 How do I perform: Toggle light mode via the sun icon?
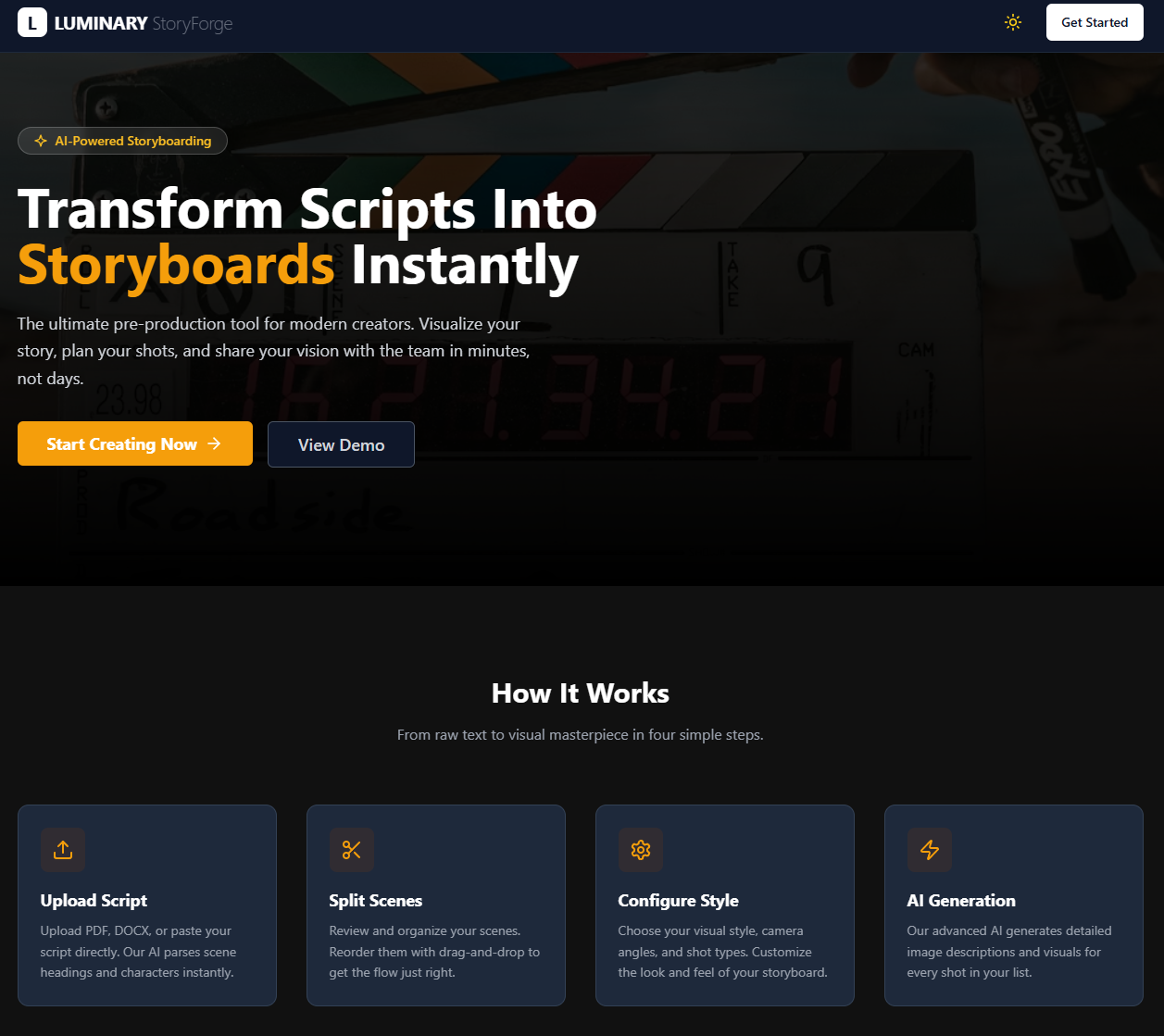pos(1013,22)
